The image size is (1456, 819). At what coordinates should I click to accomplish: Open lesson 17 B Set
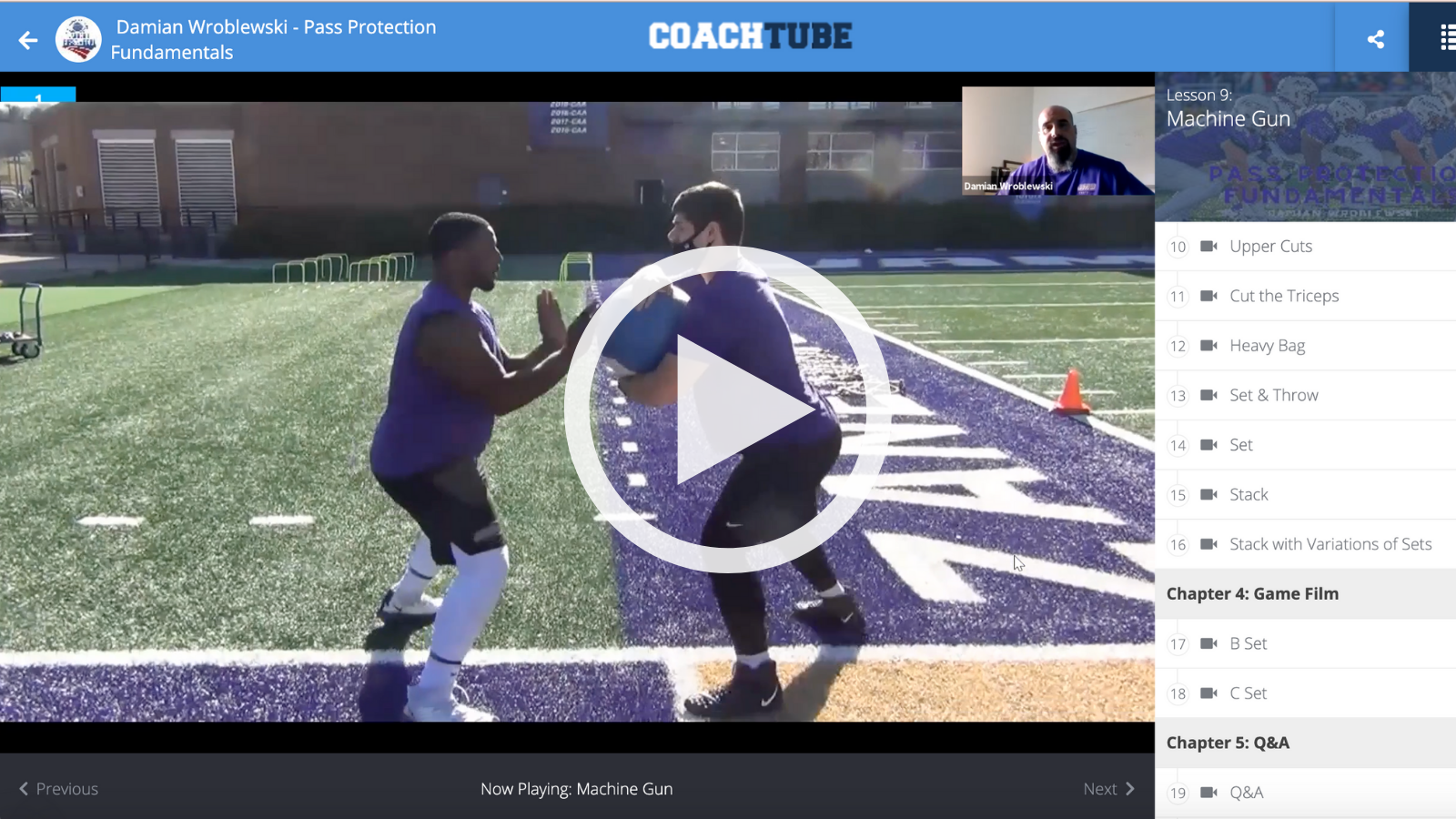pyautogui.click(x=1306, y=643)
